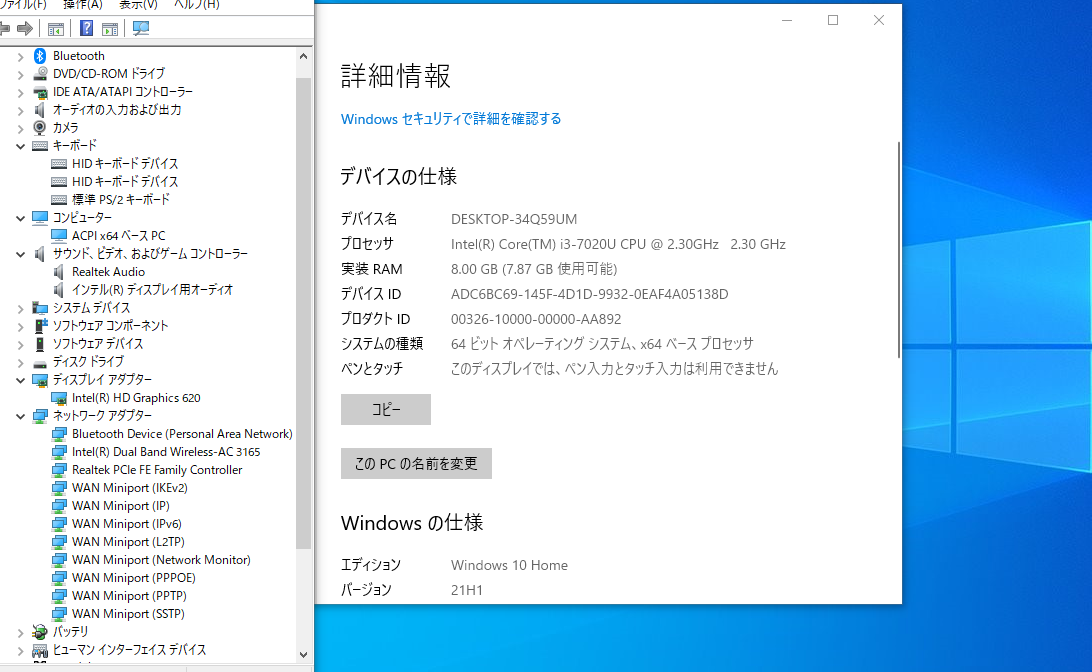The width and height of the screenshot is (1092, 672).
Task: Select Realtek PCIe FE Family Controller
Action: 157,470
